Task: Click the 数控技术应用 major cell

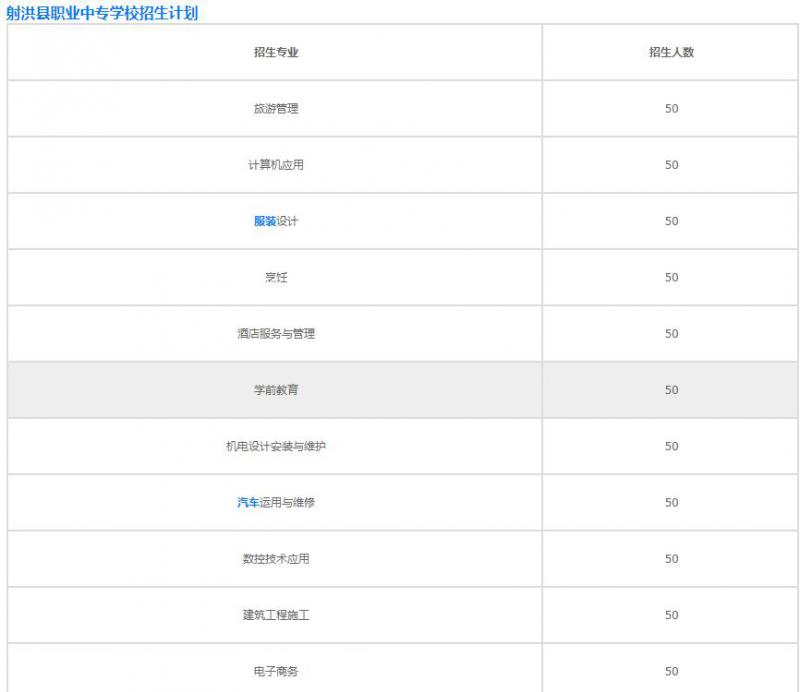Action: tap(276, 558)
